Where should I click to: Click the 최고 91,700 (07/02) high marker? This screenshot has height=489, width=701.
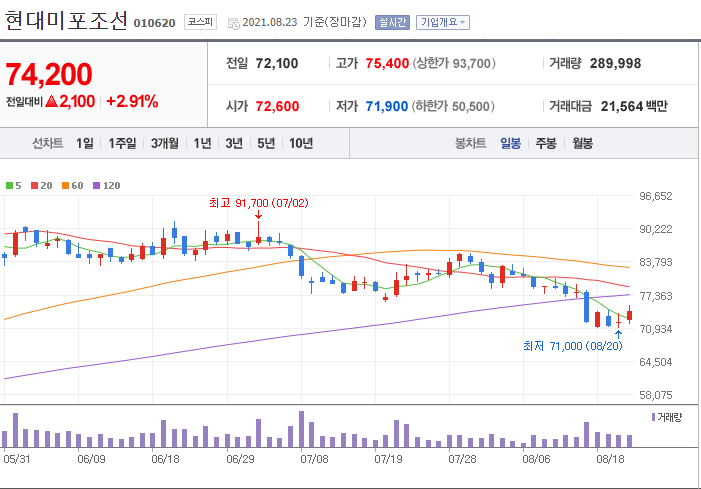(x=259, y=203)
